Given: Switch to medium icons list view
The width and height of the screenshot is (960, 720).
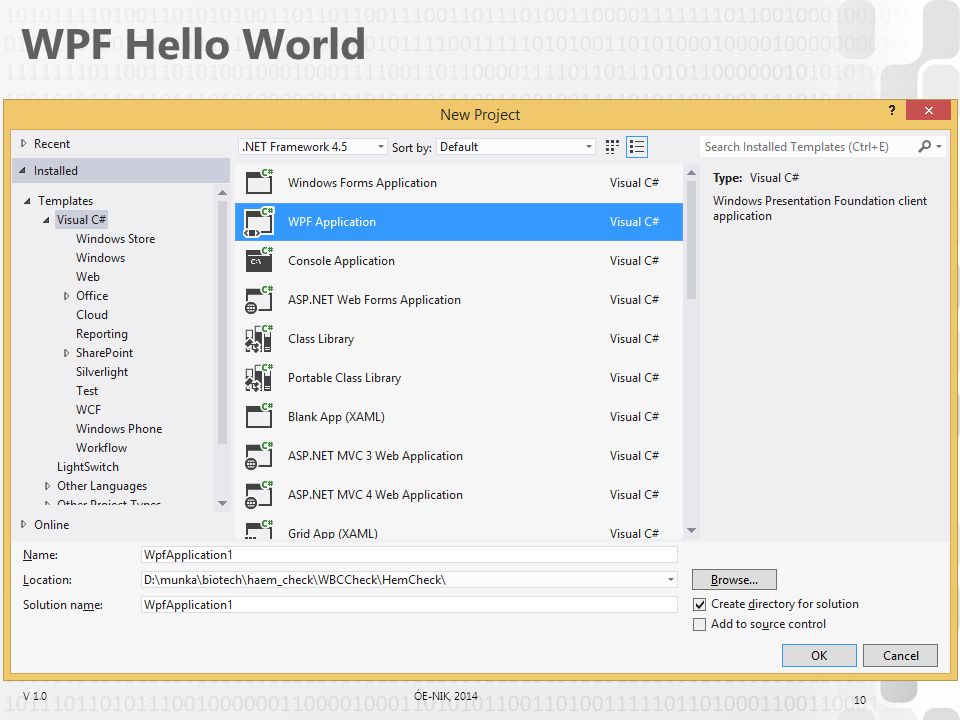Looking at the screenshot, I should tap(637, 147).
